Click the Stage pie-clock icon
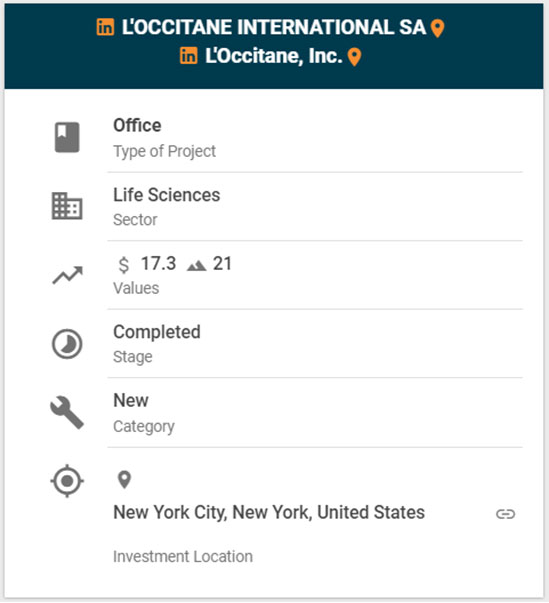Image resolution: width=549 pixels, height=603 pixels. pyautogui.click(x=67, y=344)
